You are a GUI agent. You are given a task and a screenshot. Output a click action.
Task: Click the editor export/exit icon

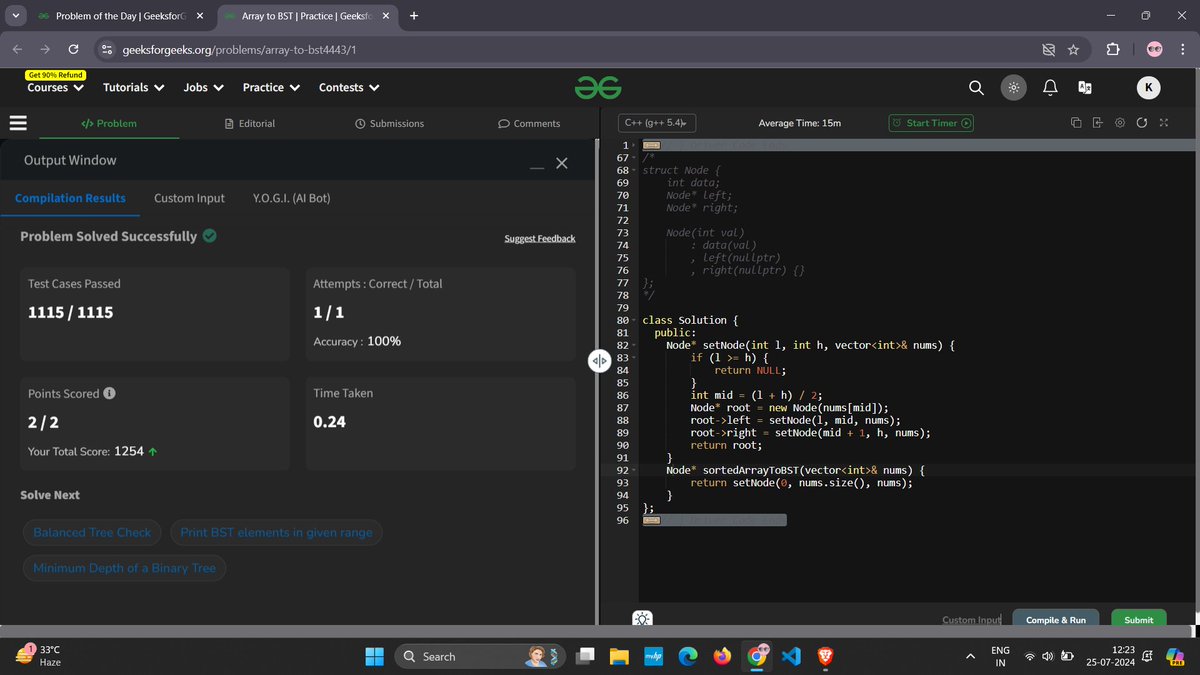1097,123
